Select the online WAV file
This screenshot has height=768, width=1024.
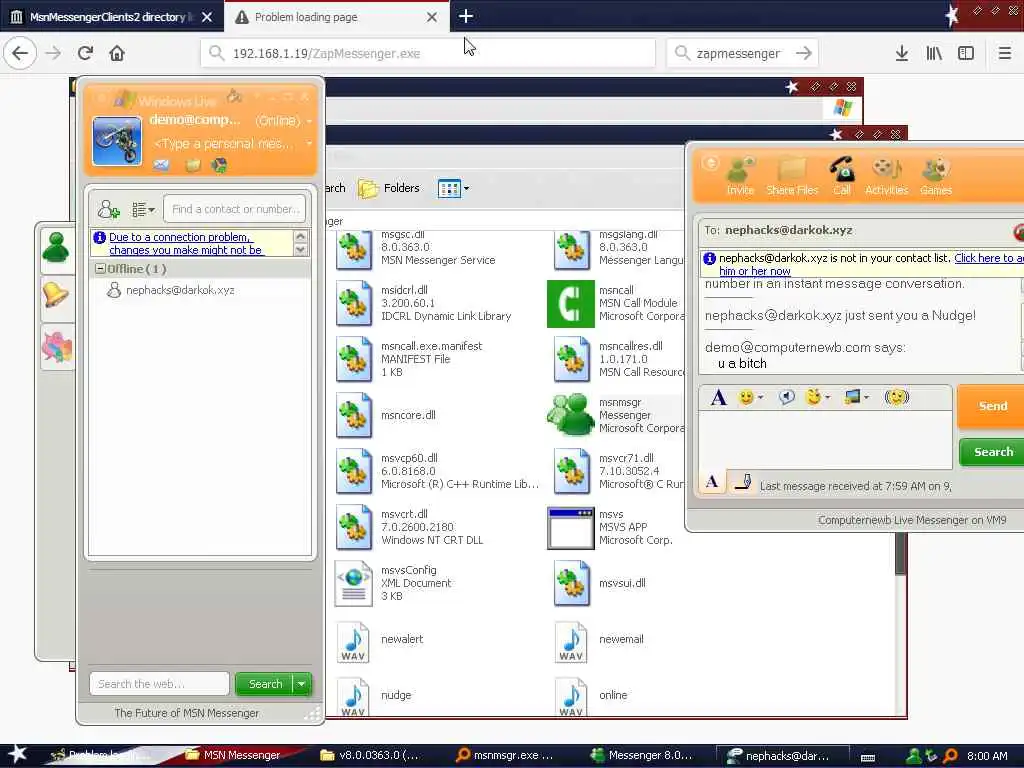(x=591, y=696)
